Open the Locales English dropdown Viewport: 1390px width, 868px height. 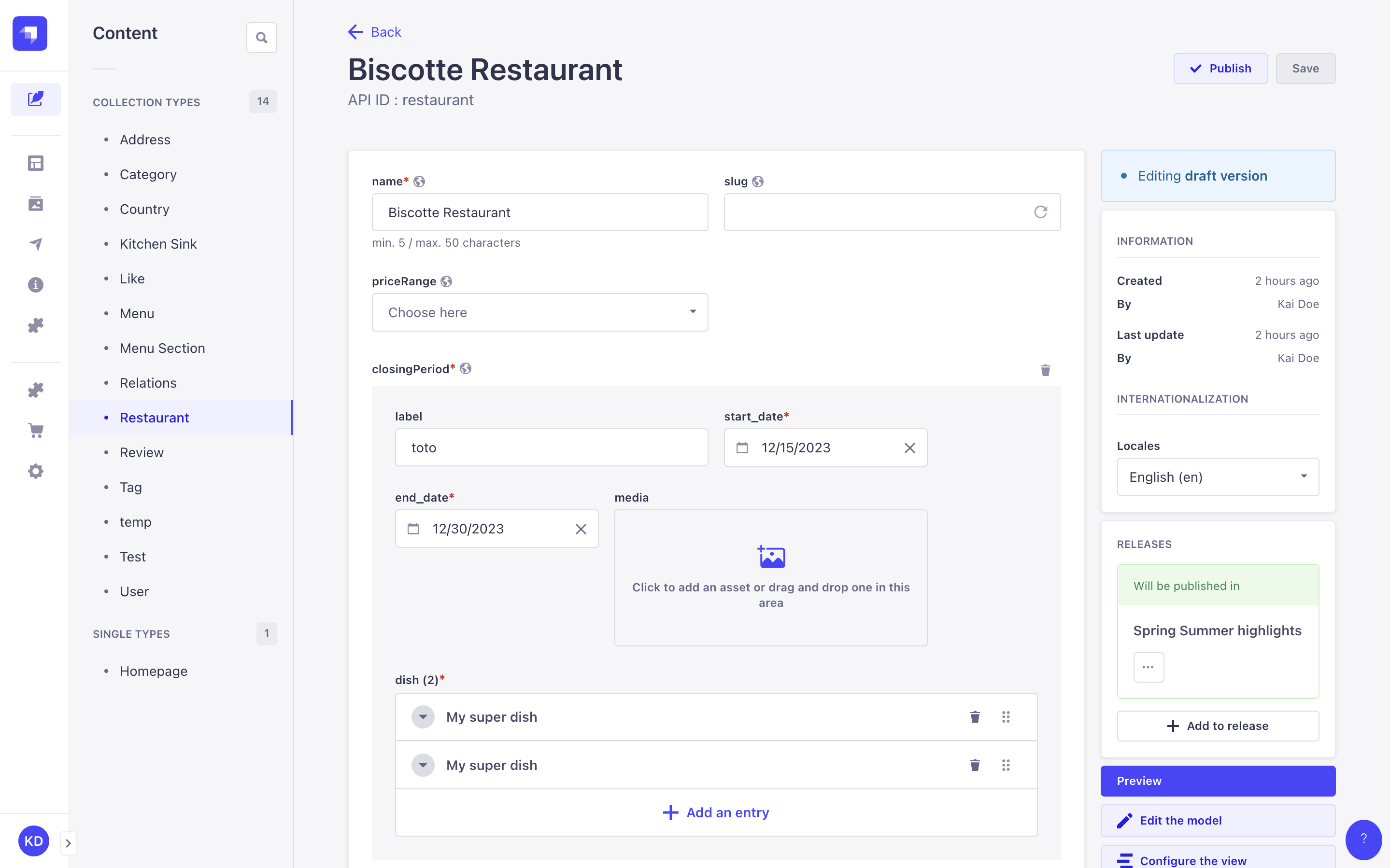coord(1218,477)
